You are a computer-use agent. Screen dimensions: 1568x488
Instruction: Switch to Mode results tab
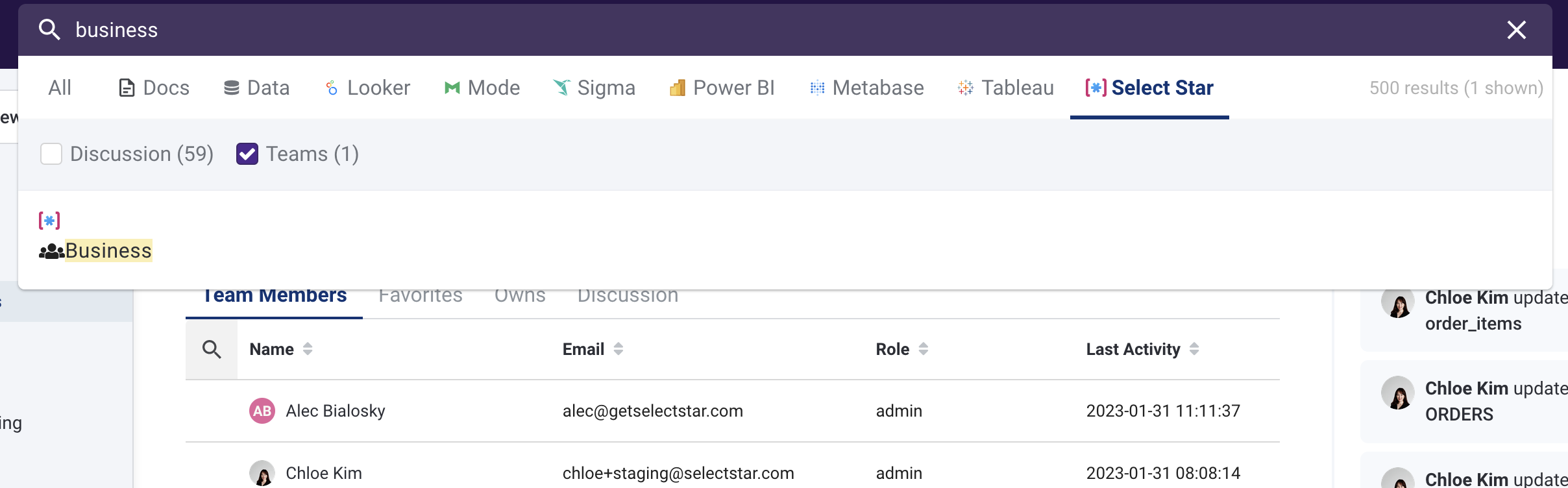482,88
